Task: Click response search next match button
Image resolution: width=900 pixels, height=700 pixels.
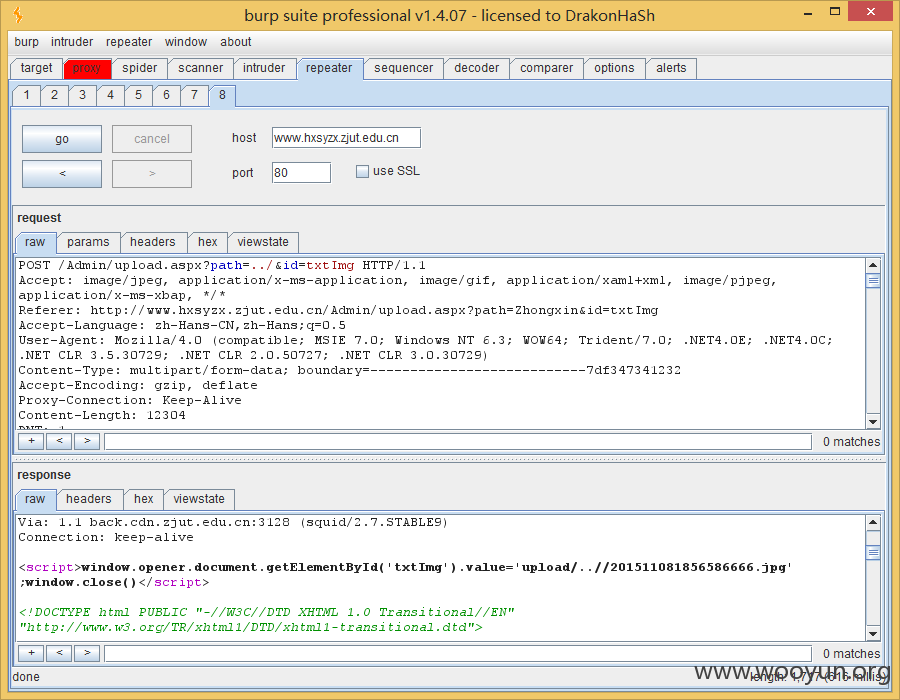Action: click(x=87, y=653)
